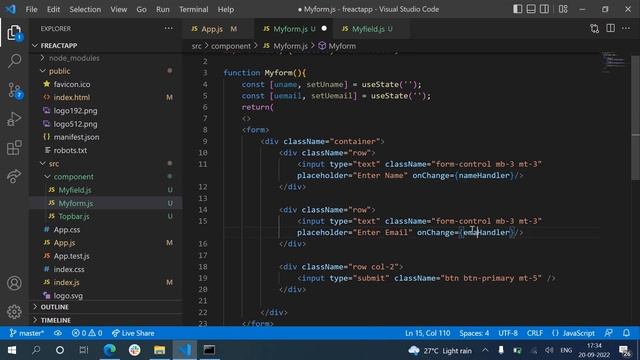Viewport: 640px width, 360px height.
Task: Click Ln 15, Col 110 cursor position
Action: coord(427,333)
